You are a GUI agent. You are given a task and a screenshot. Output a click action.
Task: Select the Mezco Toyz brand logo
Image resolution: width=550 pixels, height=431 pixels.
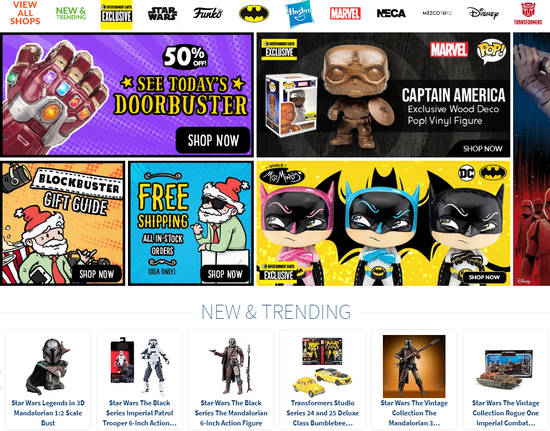437,13
